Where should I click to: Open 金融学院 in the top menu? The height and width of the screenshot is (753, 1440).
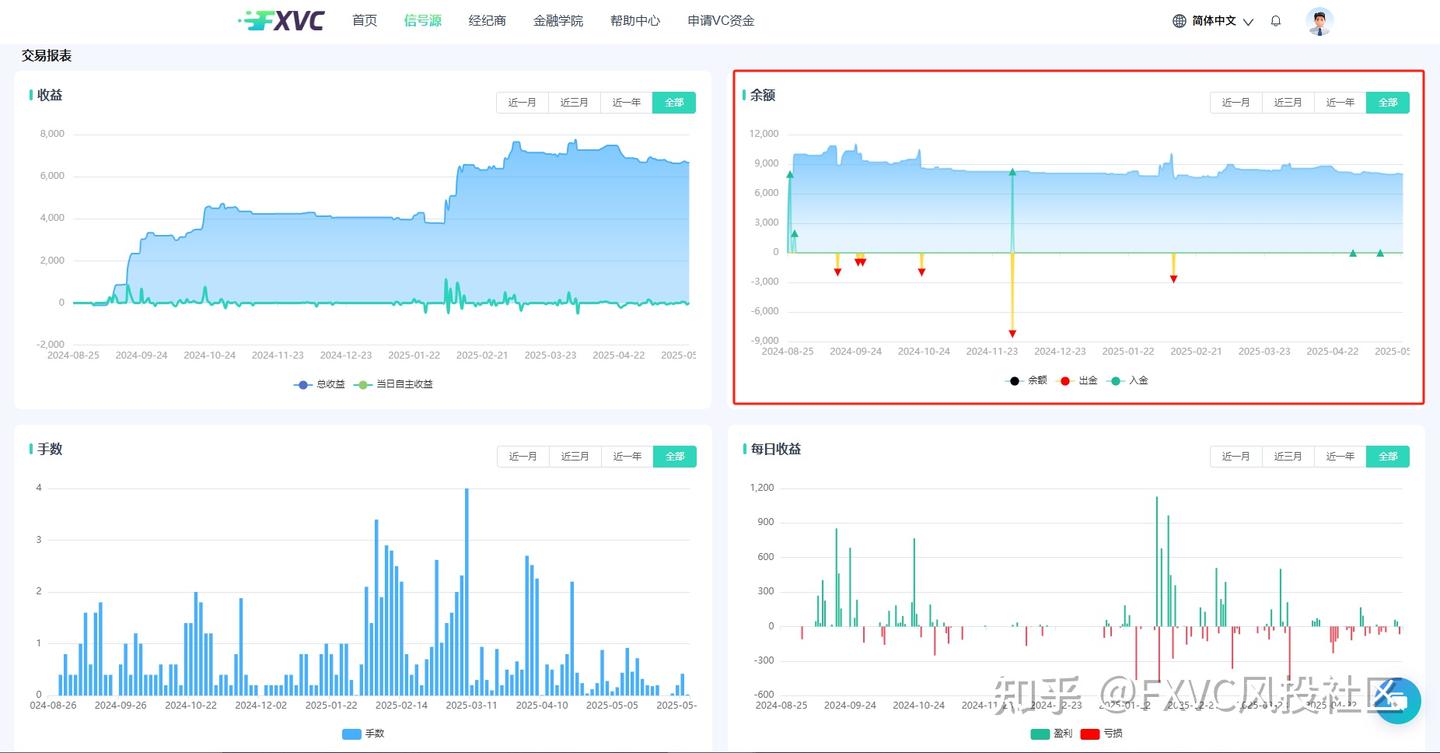[x=557, y=20]
